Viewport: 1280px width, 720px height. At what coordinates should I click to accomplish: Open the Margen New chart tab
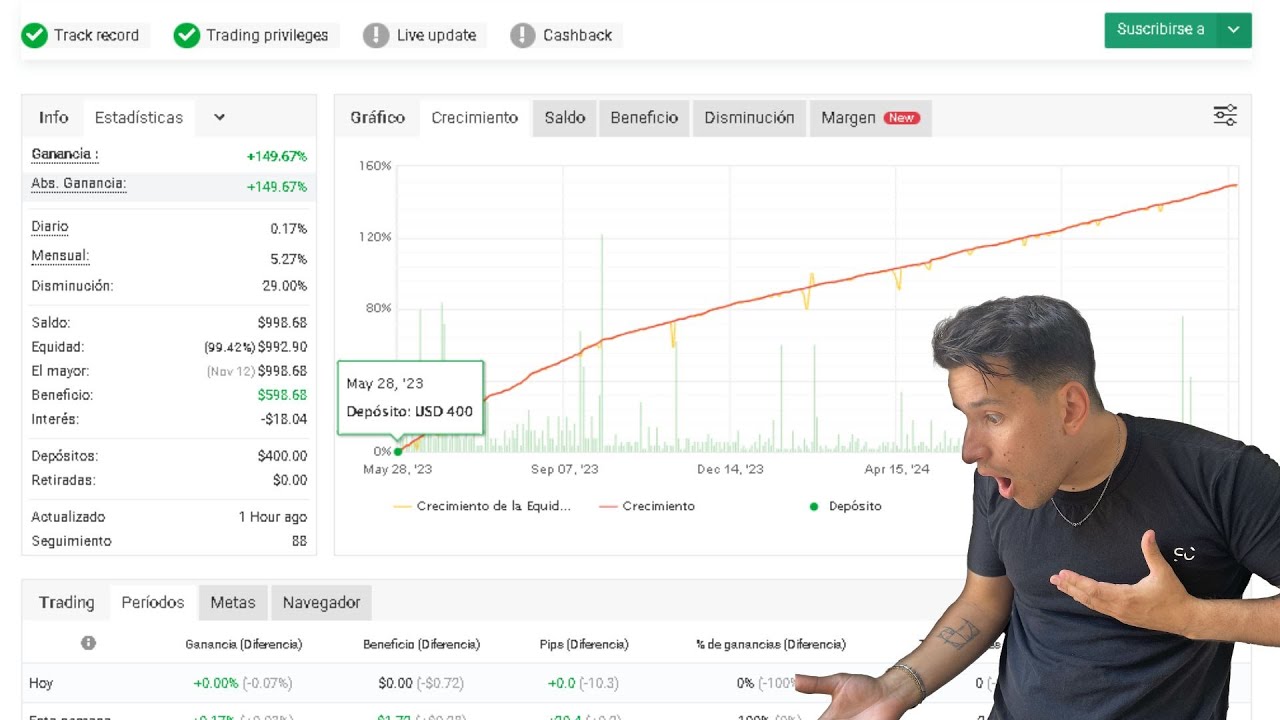pyautogui.click(x=870, y=117)
